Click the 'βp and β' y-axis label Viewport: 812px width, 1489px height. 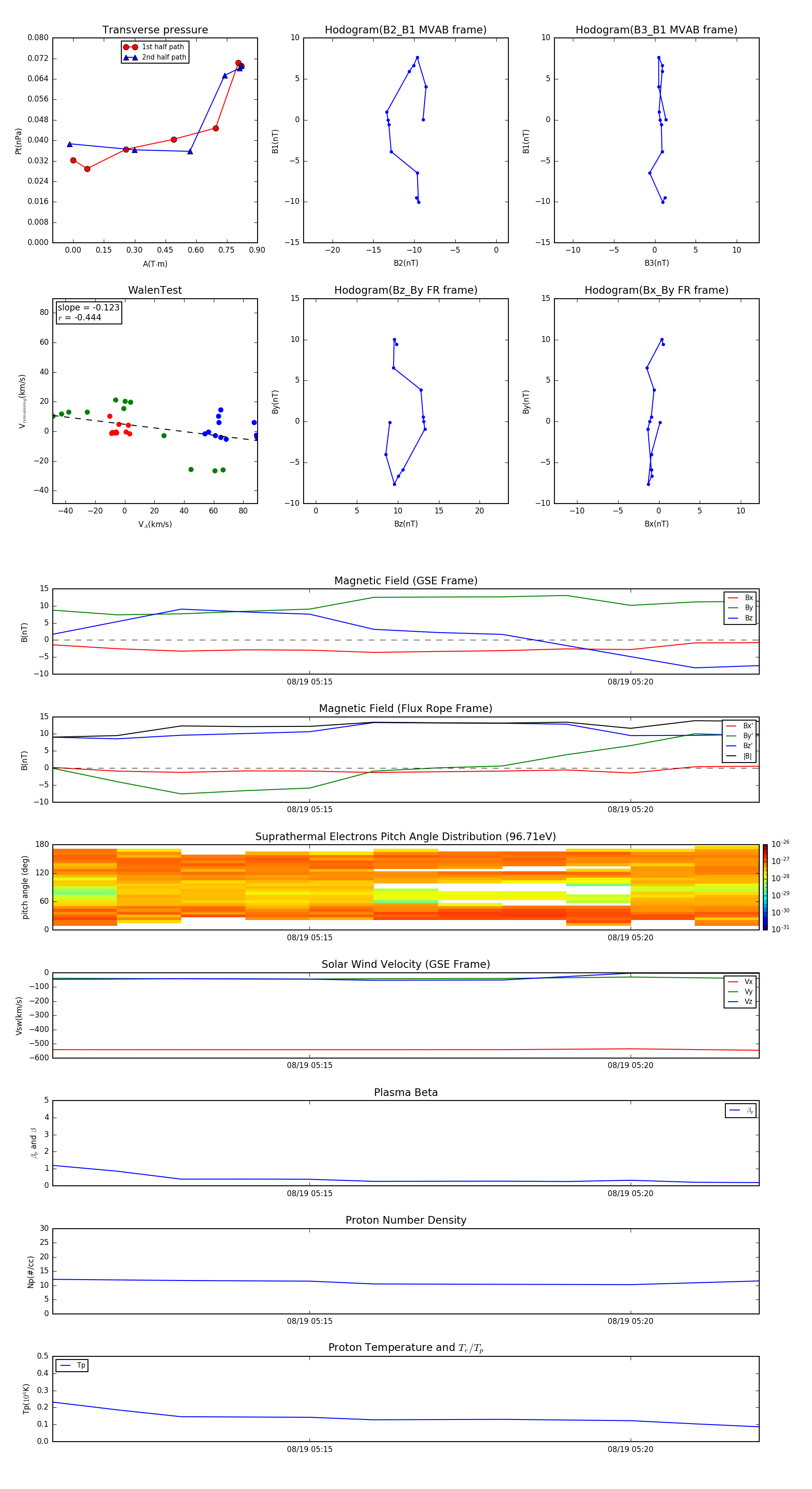tap(33, 1143)
